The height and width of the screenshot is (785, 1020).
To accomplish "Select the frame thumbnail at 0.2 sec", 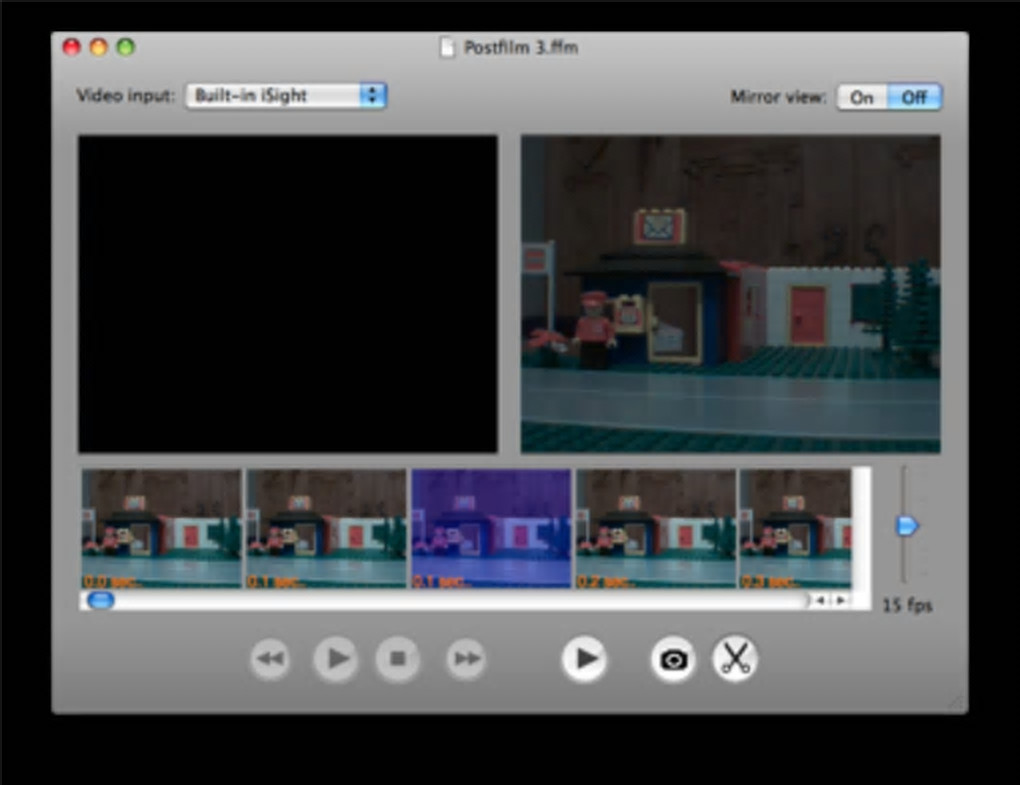I will (656, 529).
